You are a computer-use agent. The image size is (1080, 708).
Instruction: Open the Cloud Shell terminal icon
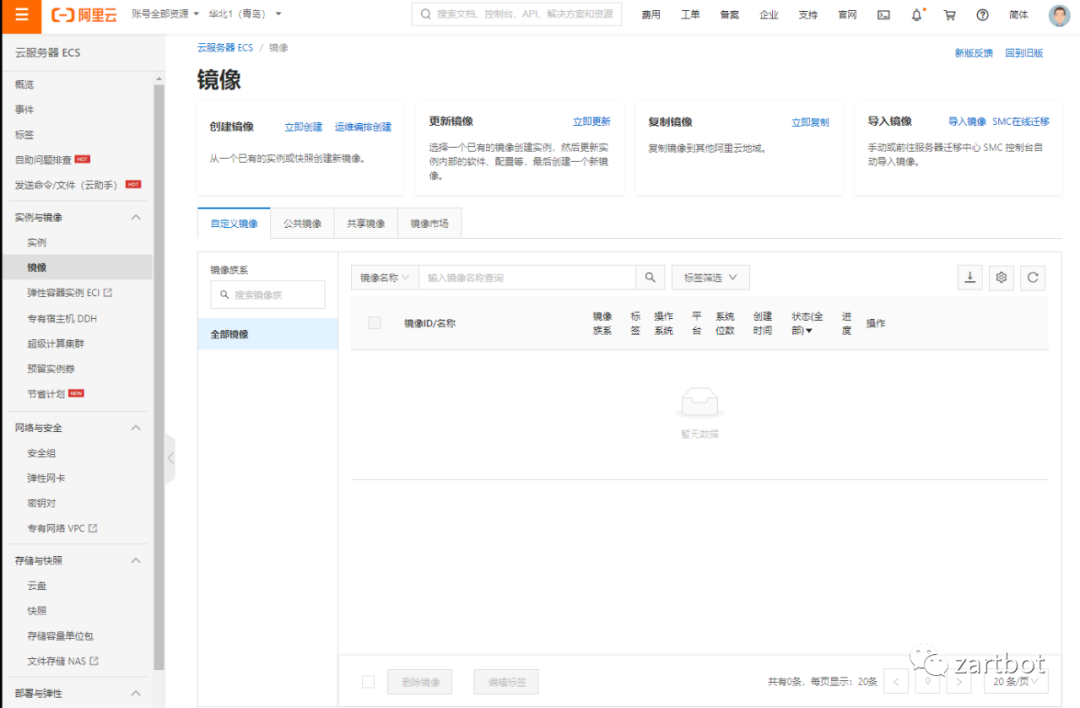click(x=884, y=14)
